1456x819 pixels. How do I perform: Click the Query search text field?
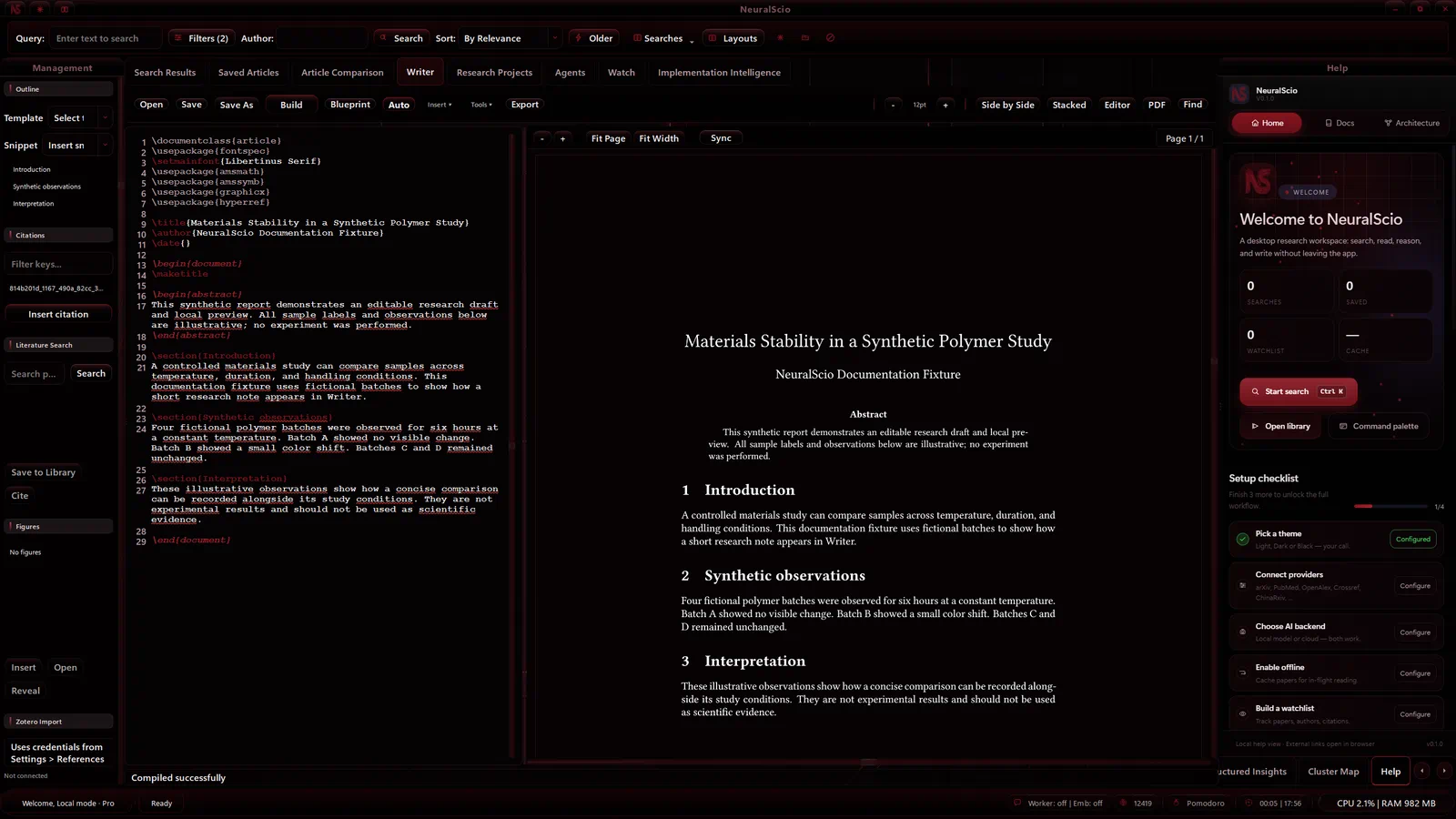pos(106,38)
